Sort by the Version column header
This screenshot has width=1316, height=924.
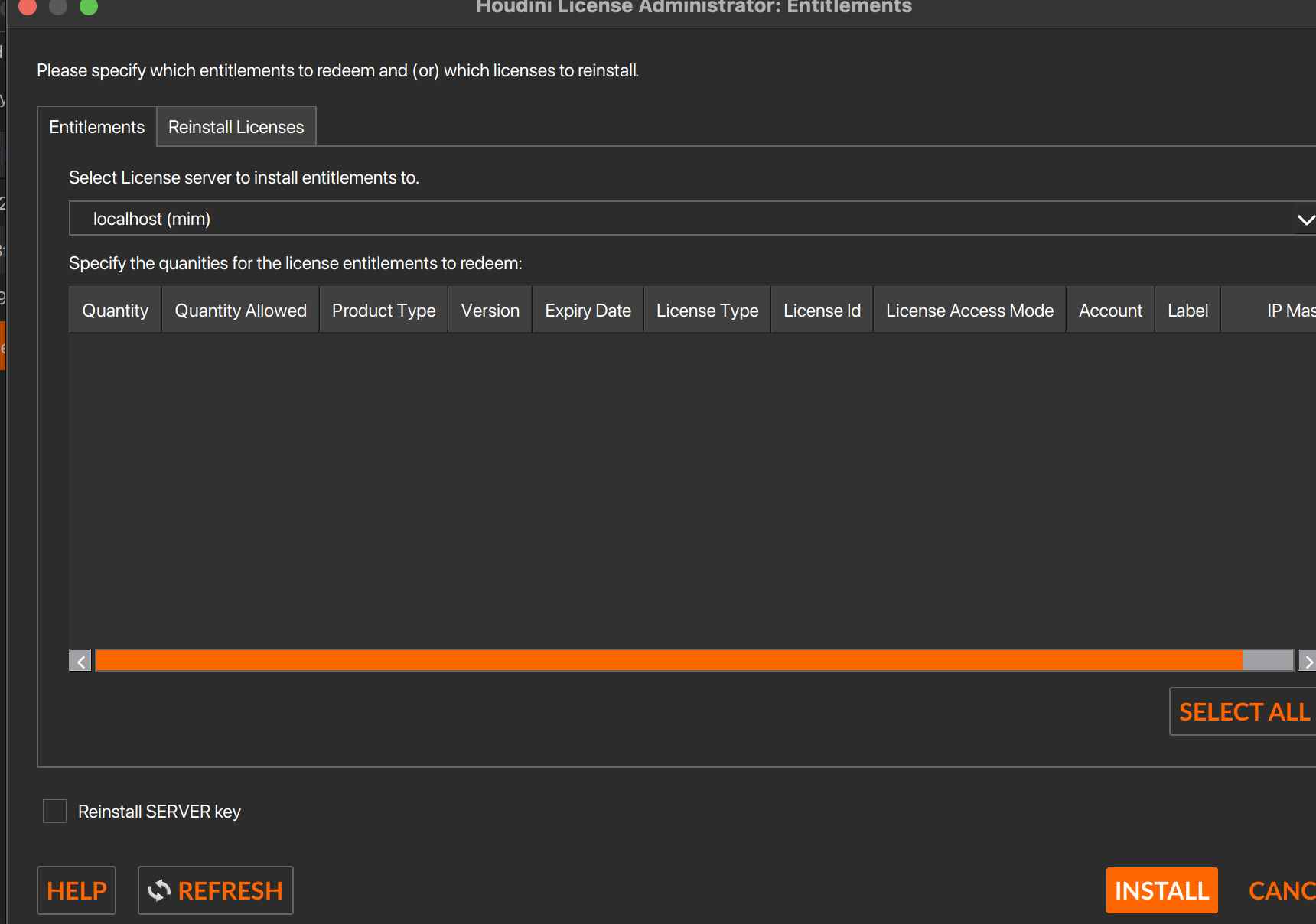(490, 311)
